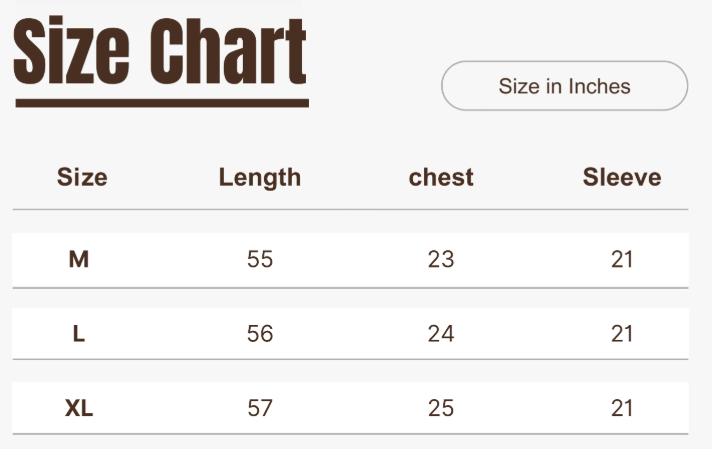Click the Size in Inches button
The width and height of the screenshot is (712, 449).
click(x=564, y=86)
